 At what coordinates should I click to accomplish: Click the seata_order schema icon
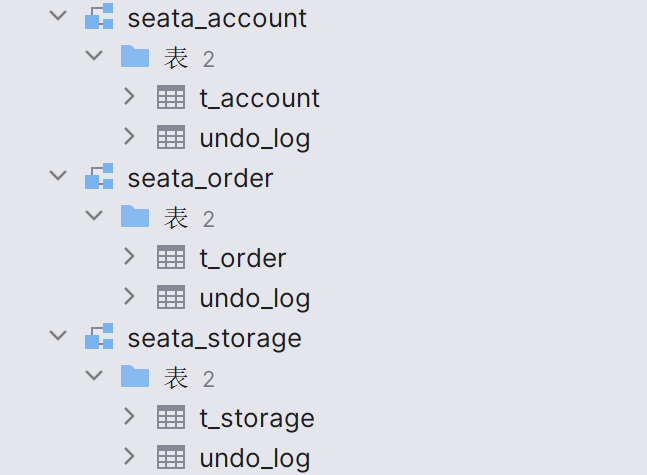99,178
